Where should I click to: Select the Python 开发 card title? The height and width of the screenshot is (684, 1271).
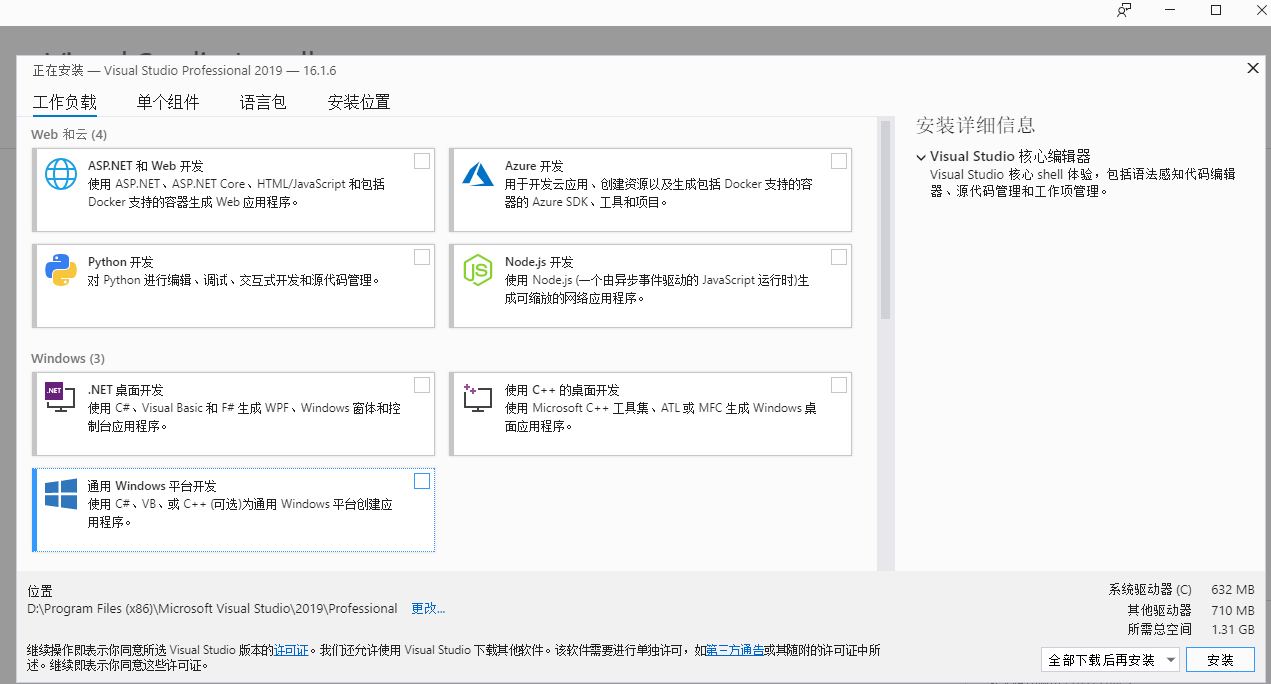tap(120, 262)
